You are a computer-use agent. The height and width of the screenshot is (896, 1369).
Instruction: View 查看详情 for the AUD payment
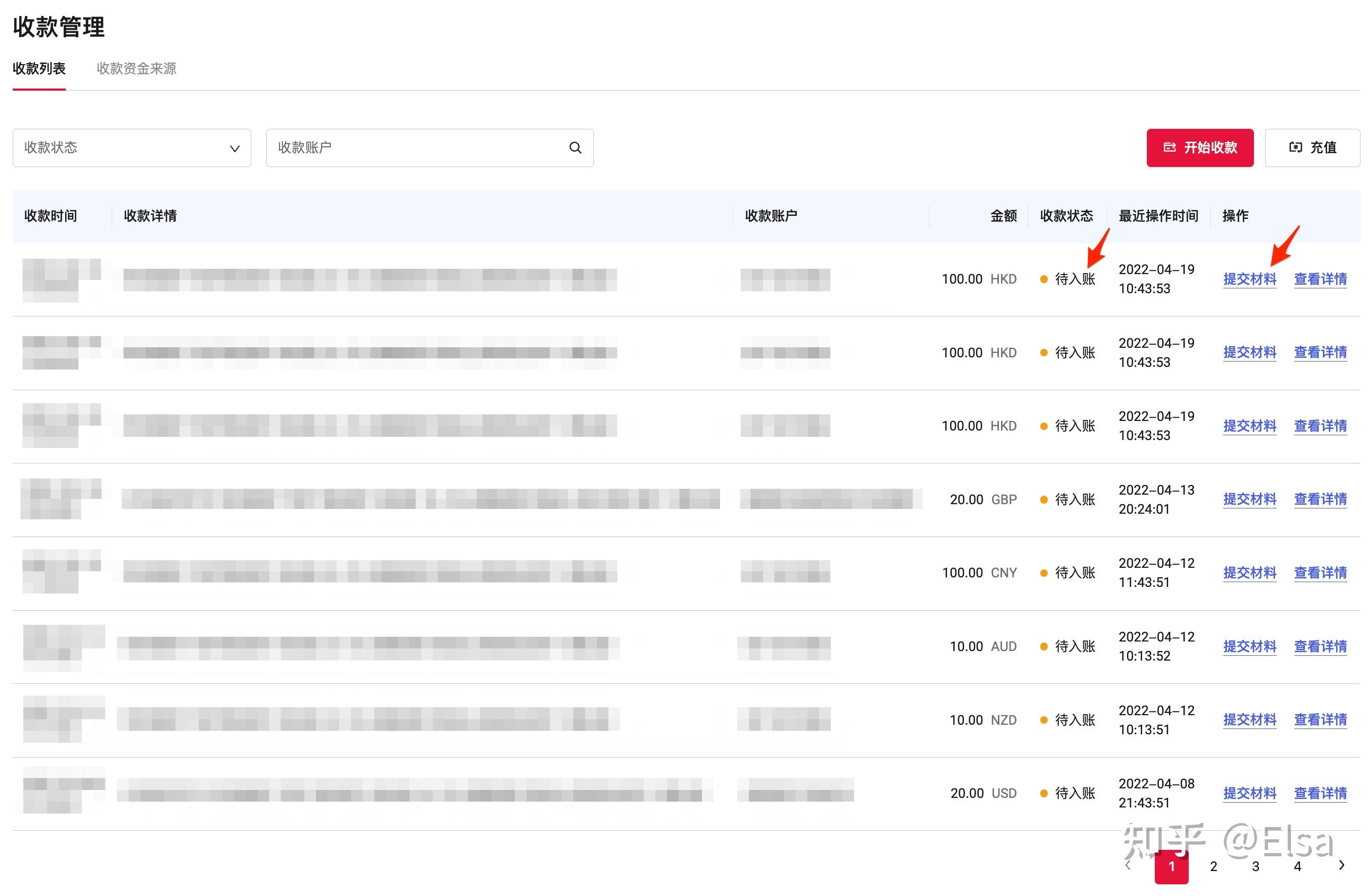tap(1320, 646)
